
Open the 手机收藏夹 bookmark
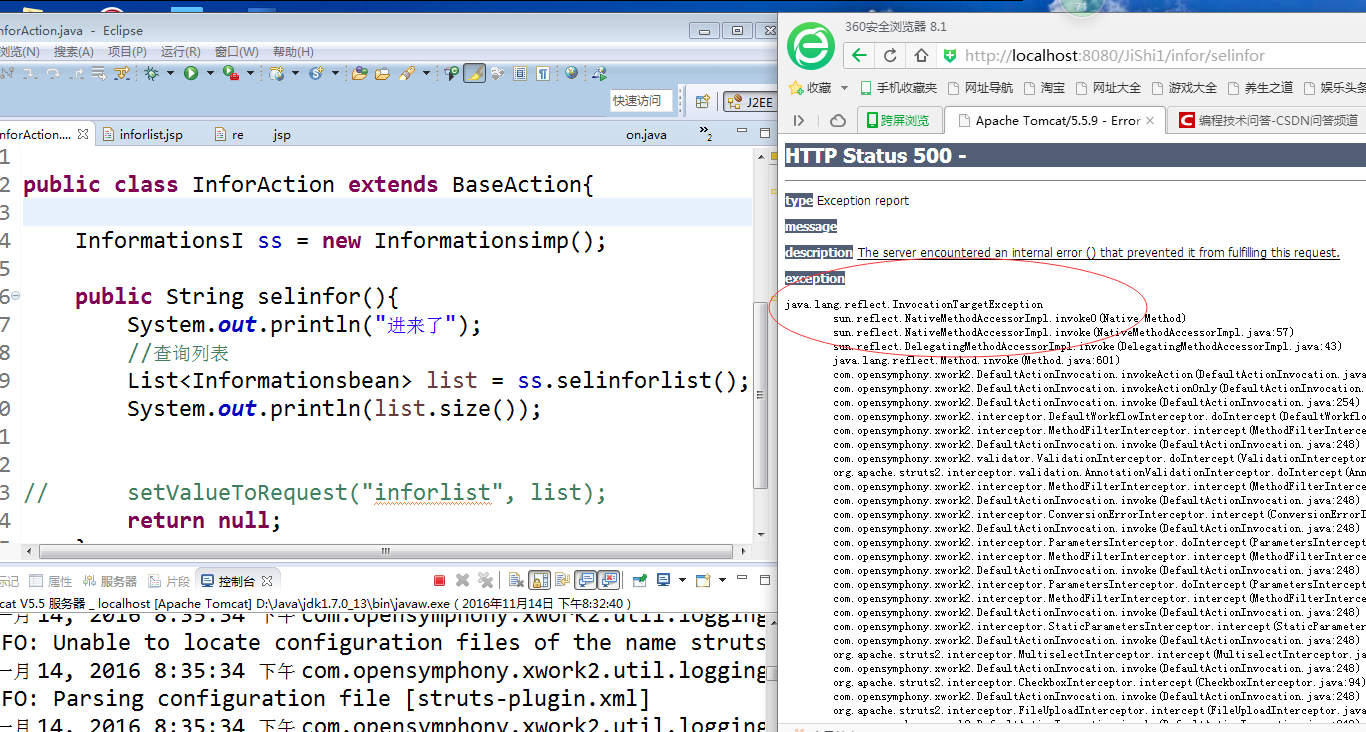click(897, 88)
